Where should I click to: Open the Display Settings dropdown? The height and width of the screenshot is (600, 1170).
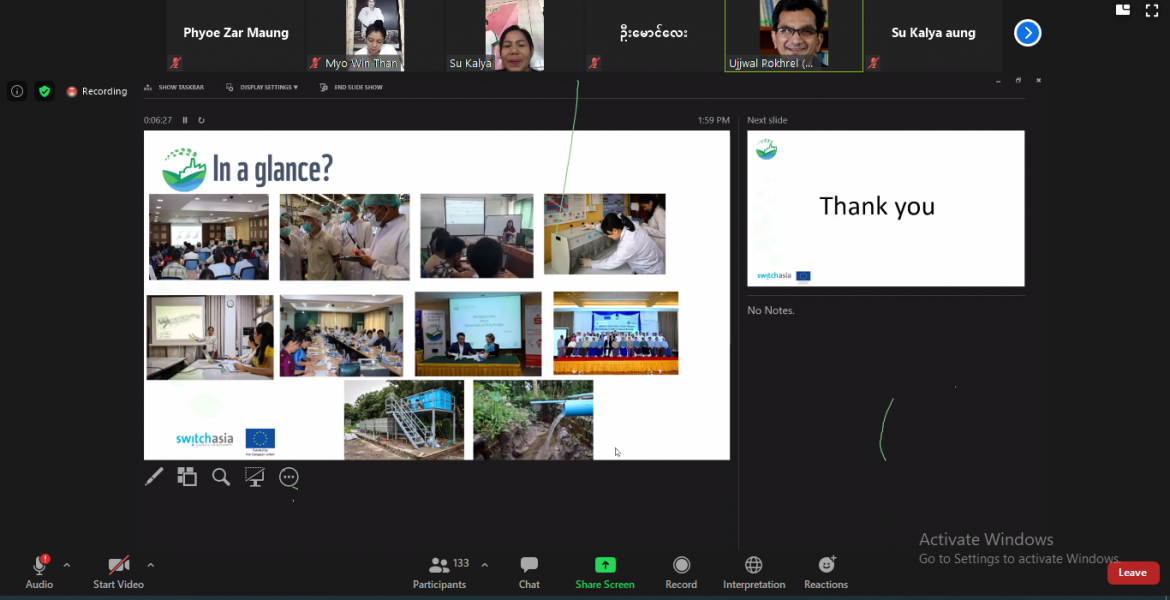[x=262, y=87]
